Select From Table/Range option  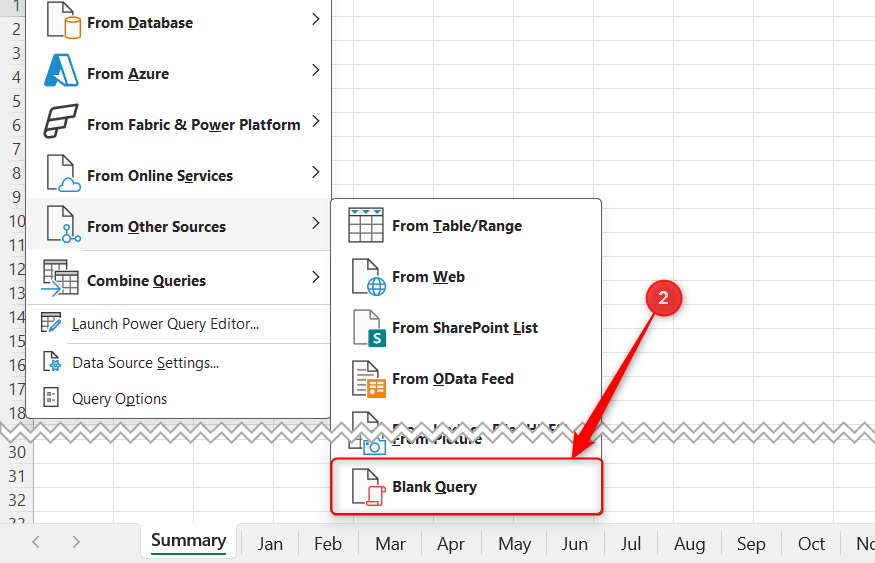click(467, 225)
